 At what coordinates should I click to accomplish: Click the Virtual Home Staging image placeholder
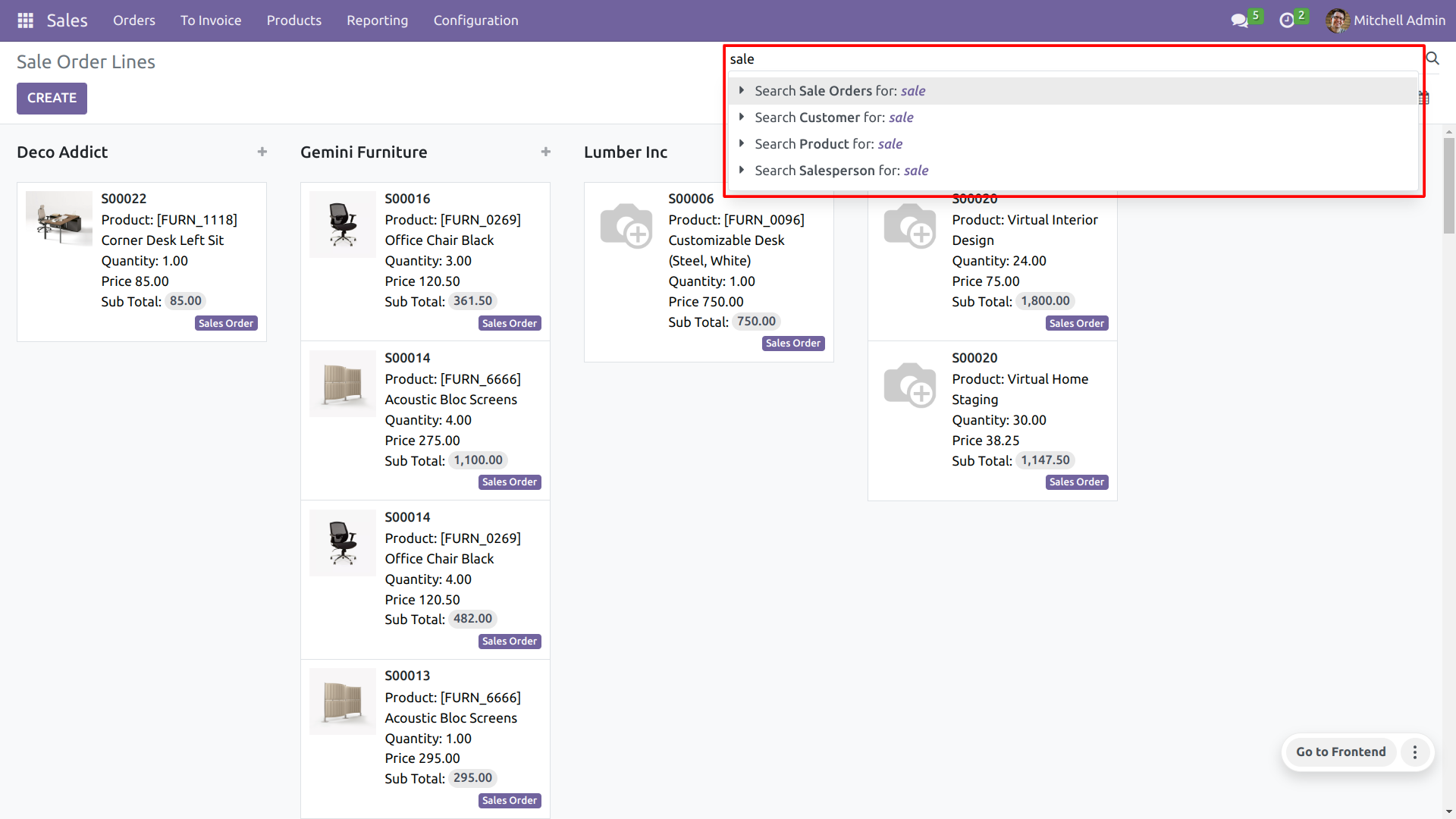(909, 385)
